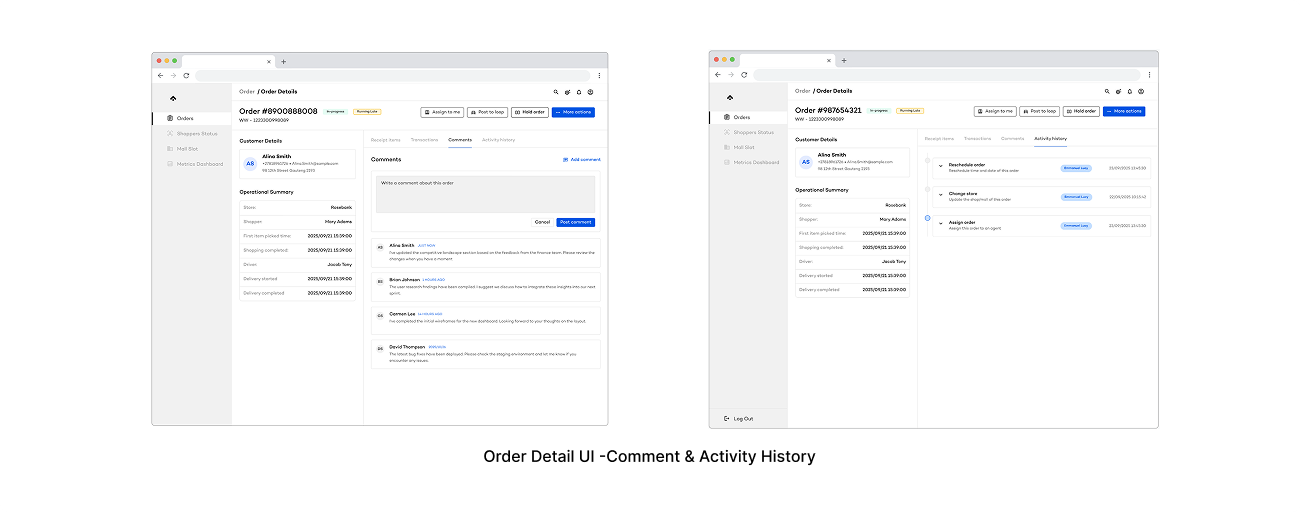1301x512 pixels.
Task: Open Shoppers Status in the Order #987654321 sidebar
Action: pyautogui.click(x=751, y=132)
